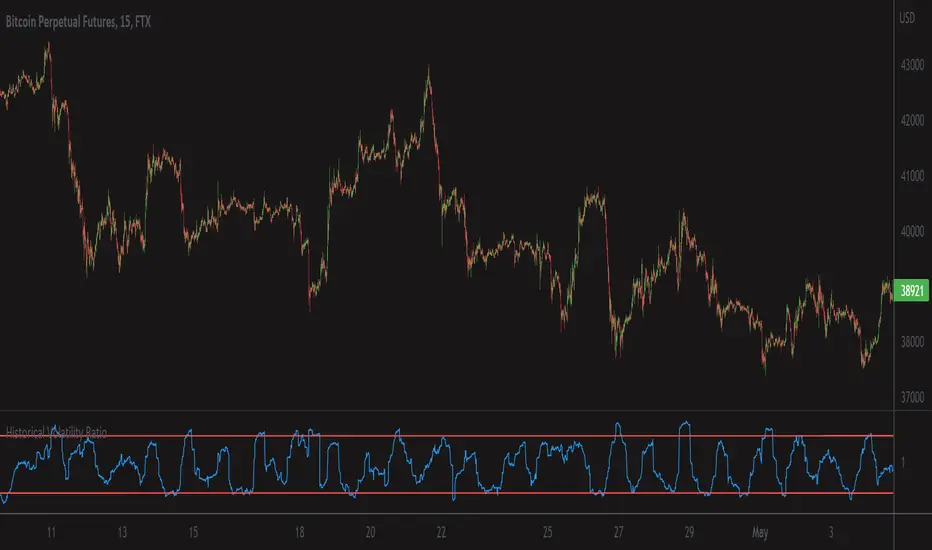Select the date 25 on the time axis
The height and width of the screenshot is (550, 932).
(x=547, y=532)
